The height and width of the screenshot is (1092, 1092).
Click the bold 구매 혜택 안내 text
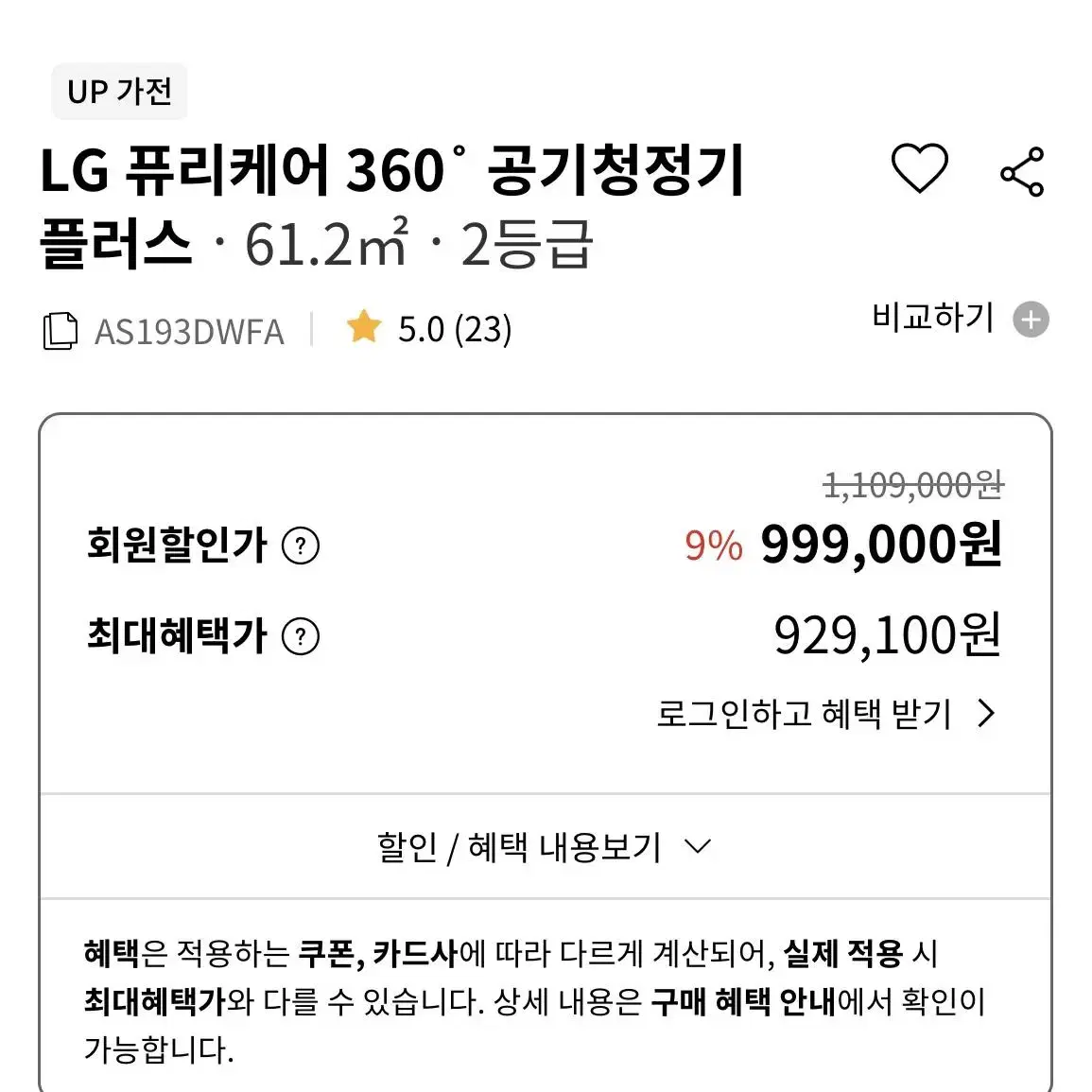742,1002
